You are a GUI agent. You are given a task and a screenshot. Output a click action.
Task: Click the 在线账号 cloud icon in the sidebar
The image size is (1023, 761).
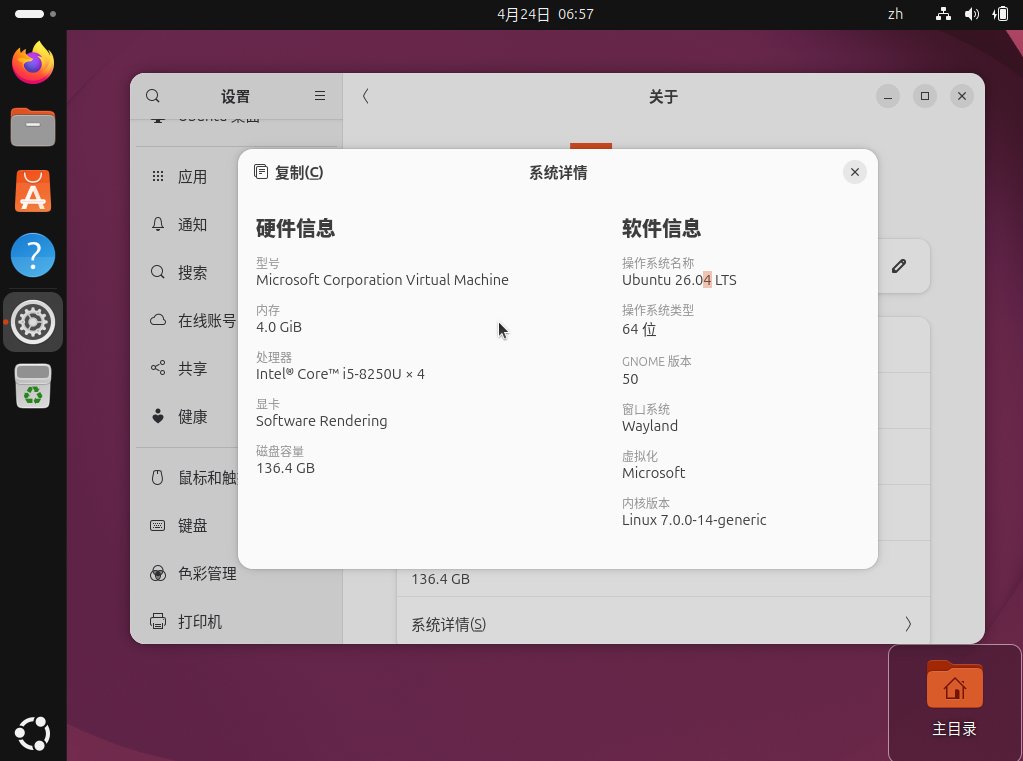point(158,320)
